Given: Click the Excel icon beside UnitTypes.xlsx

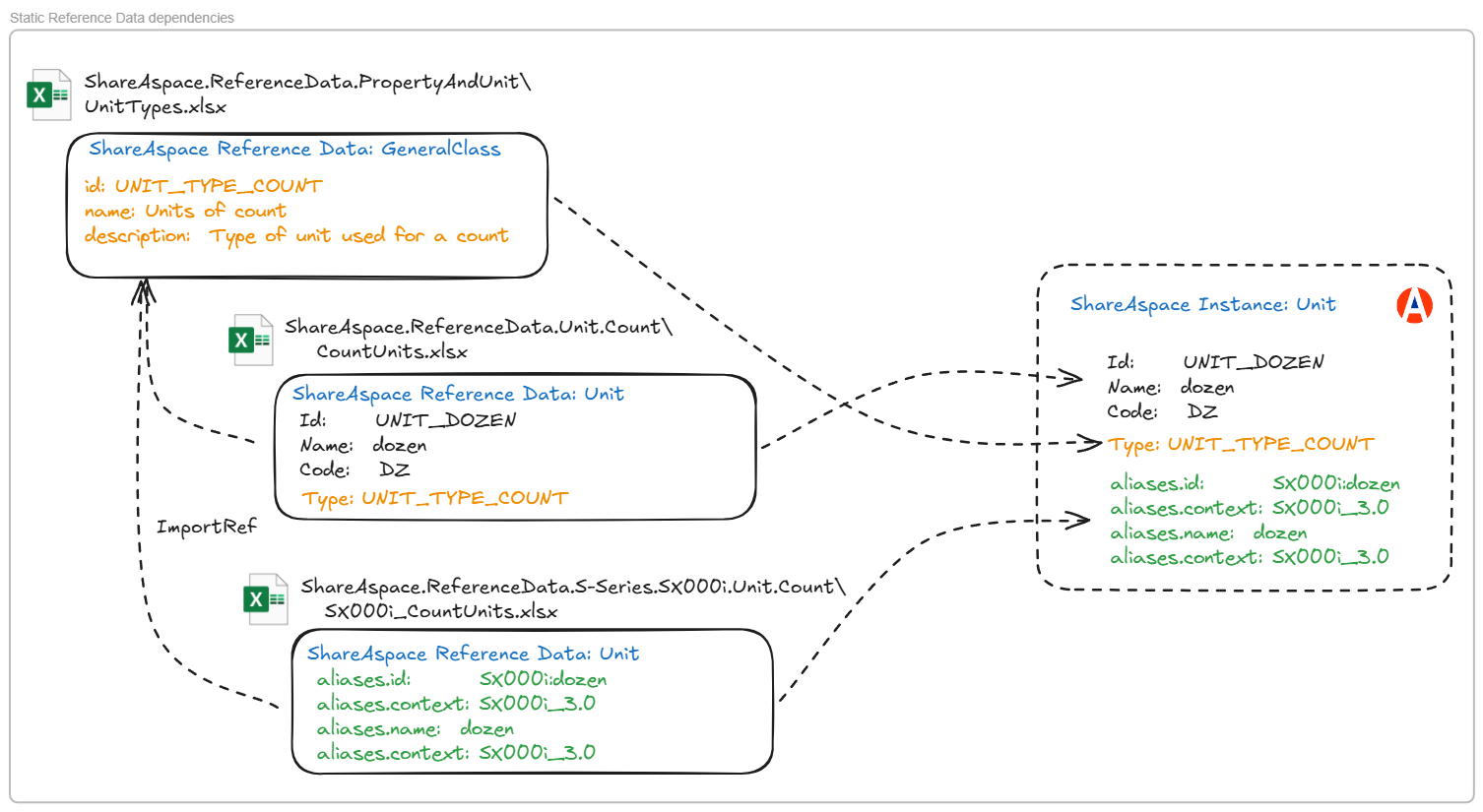Looking at the screenshot, I should (49, 95).
